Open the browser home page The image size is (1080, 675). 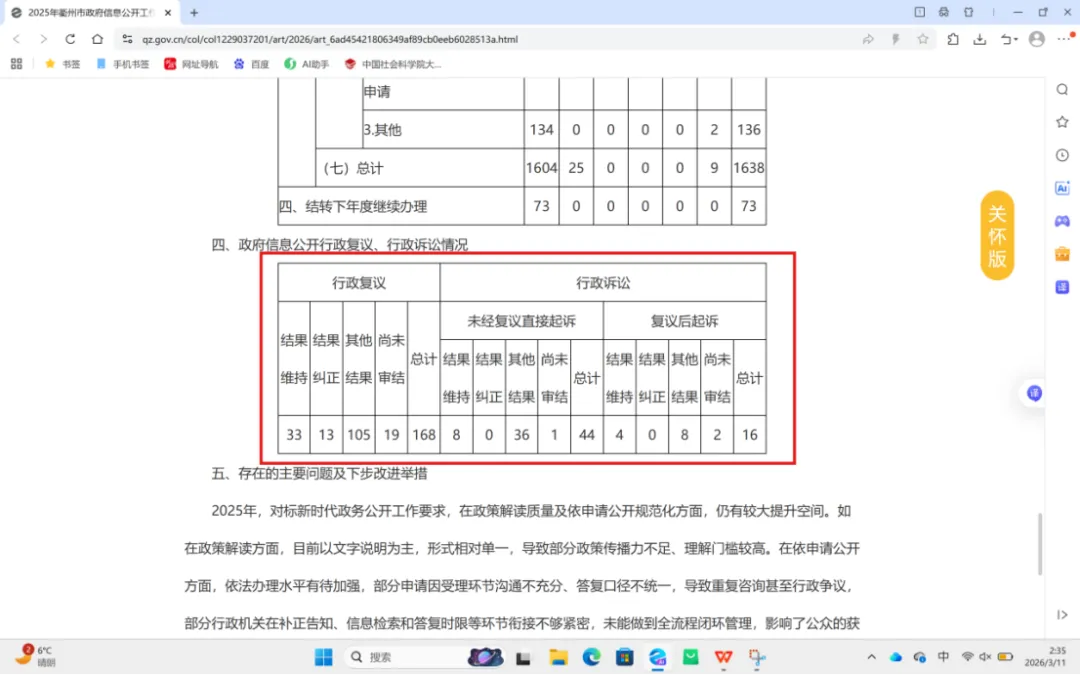click(97, 39)
